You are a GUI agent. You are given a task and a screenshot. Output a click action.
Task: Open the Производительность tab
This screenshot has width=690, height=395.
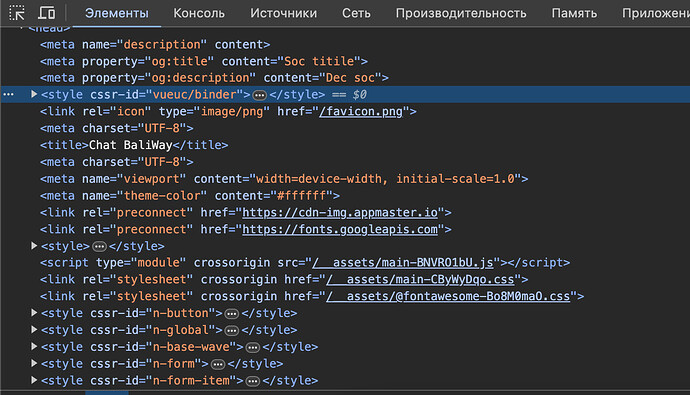tap(461, 13)
